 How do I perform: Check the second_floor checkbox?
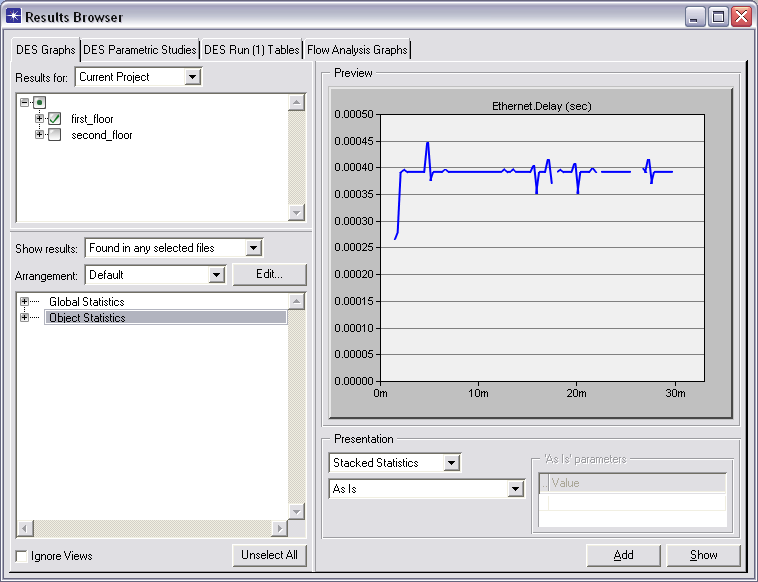[55, 135]
